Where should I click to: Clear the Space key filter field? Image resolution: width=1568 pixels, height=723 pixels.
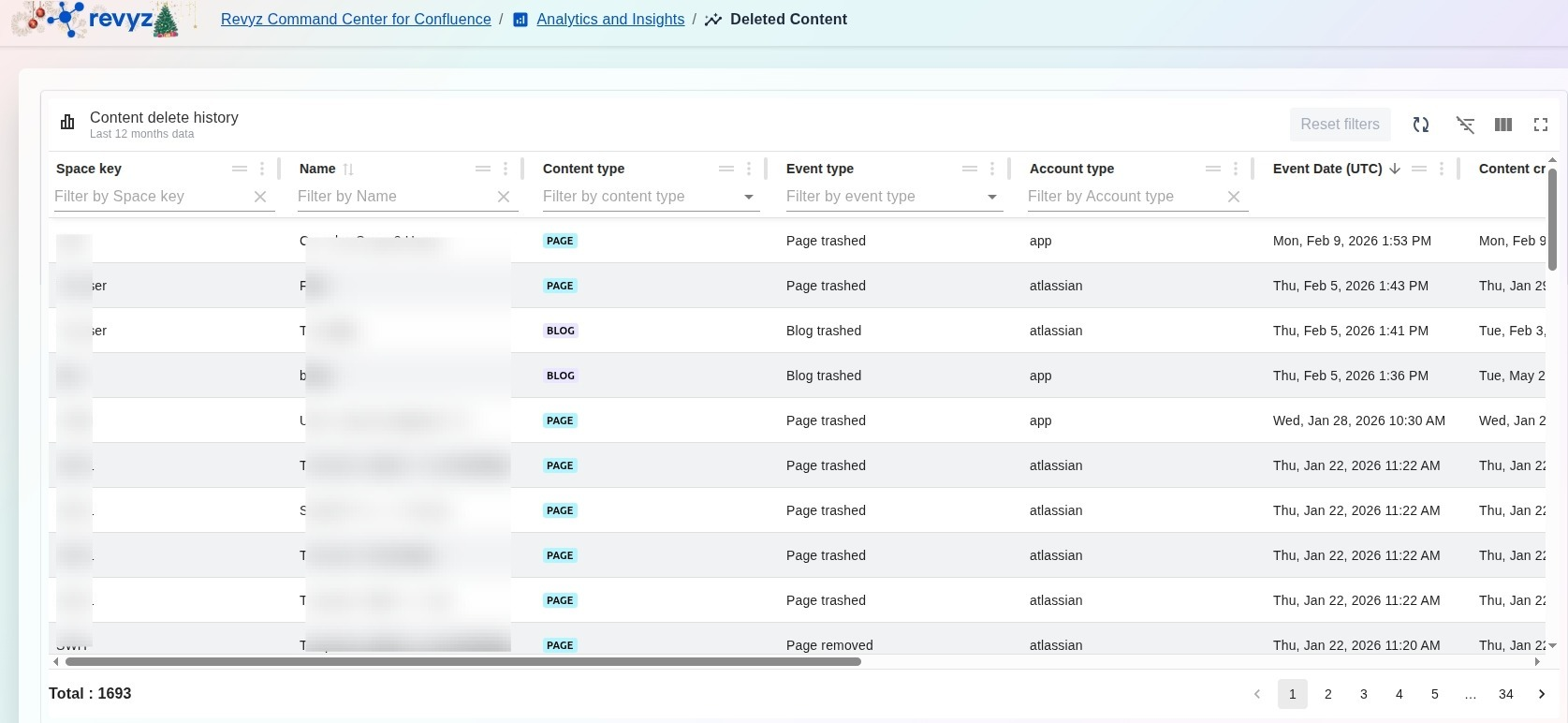(x=260, y=197)
